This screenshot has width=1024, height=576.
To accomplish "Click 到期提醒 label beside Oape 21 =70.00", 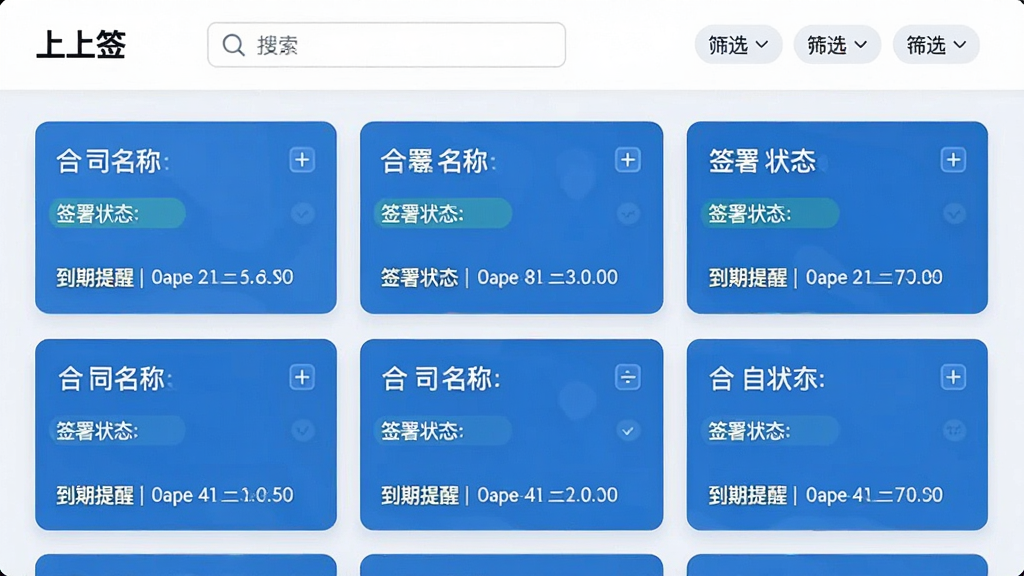I will tap(748, 278).
